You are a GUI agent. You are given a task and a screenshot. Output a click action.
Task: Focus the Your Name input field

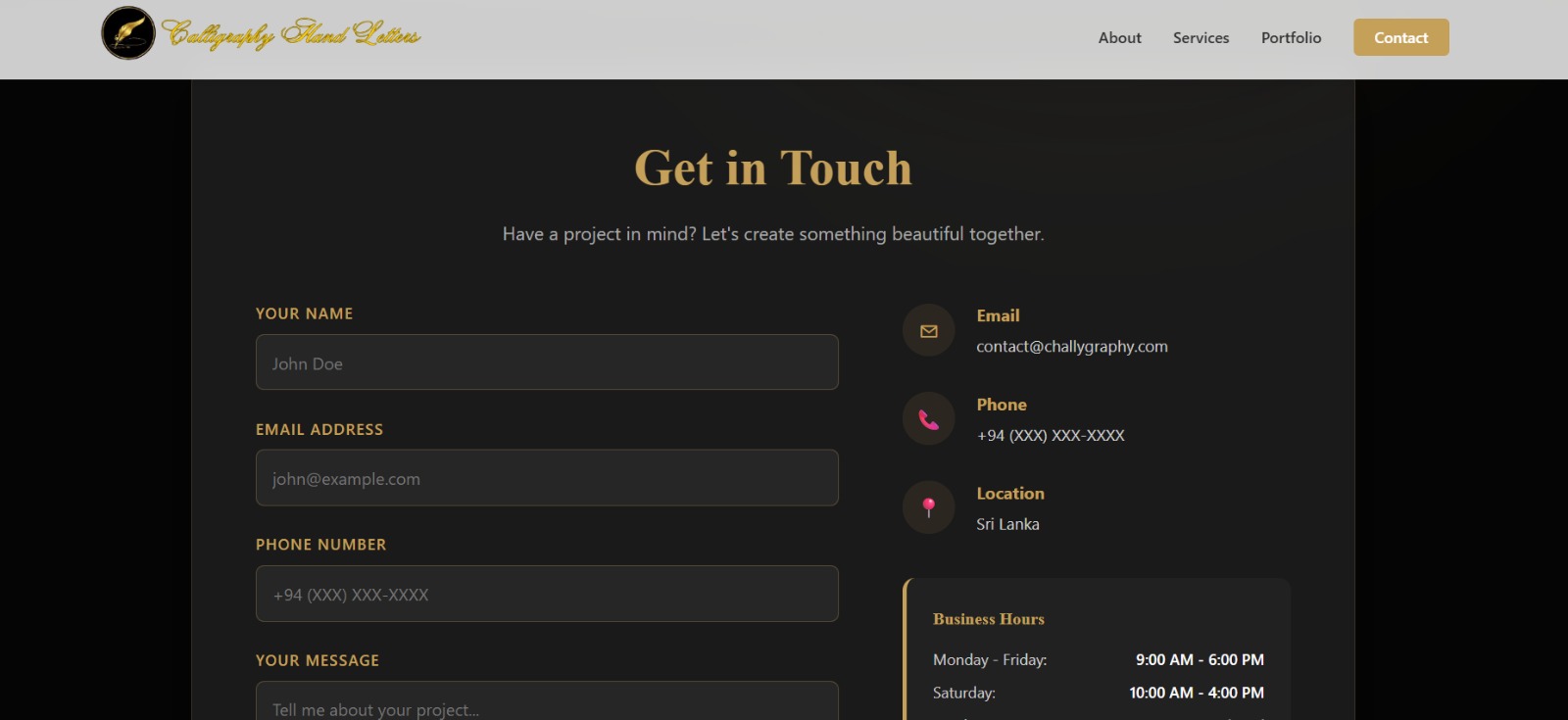point(547,362)
